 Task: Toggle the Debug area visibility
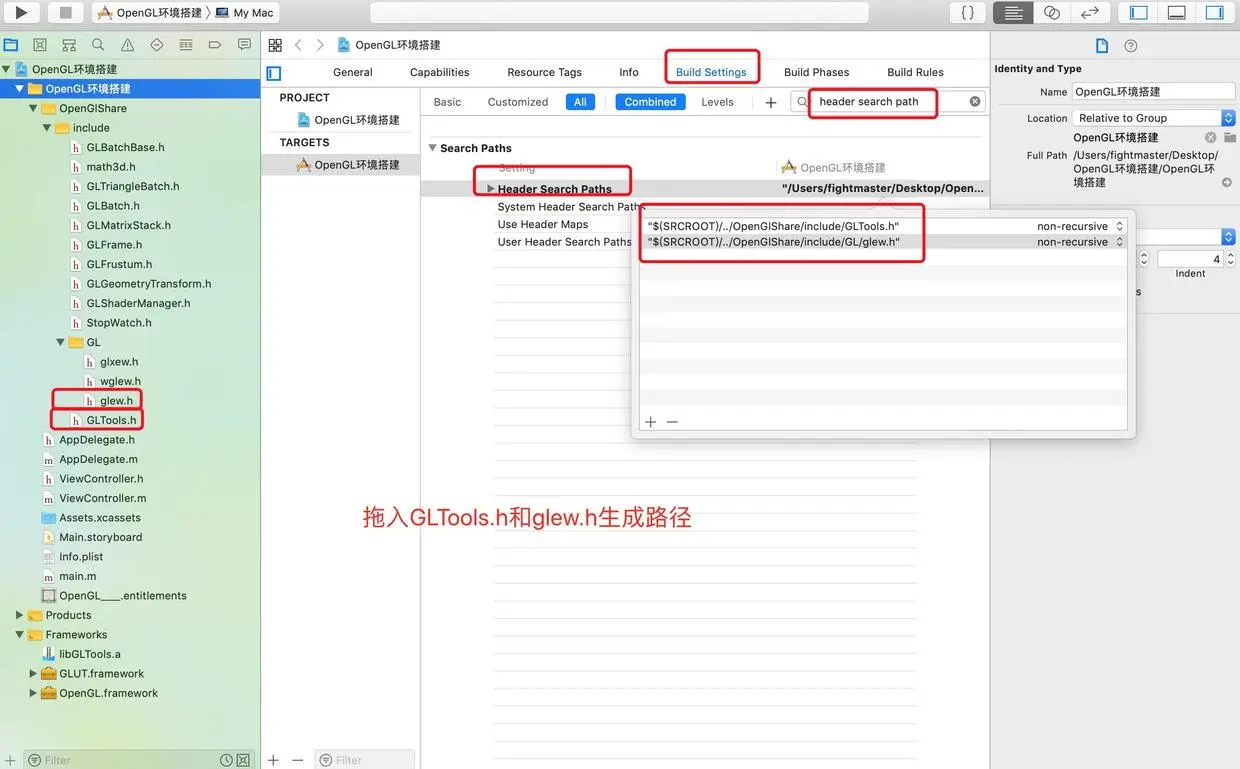pos(1177,13)
